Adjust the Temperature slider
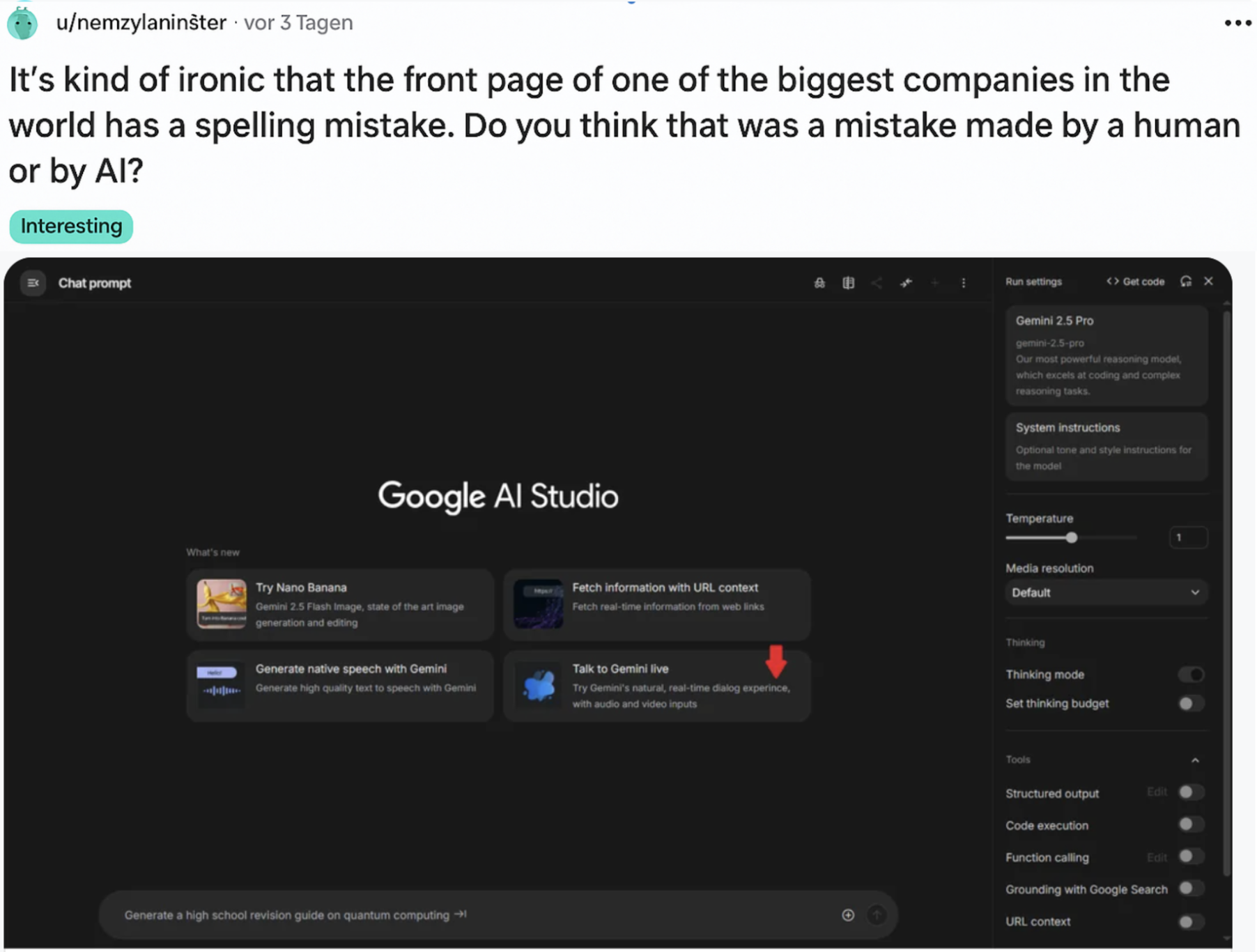Image resolution: width=1257 pixels, height=952 pixels. tap(1072, 538)
